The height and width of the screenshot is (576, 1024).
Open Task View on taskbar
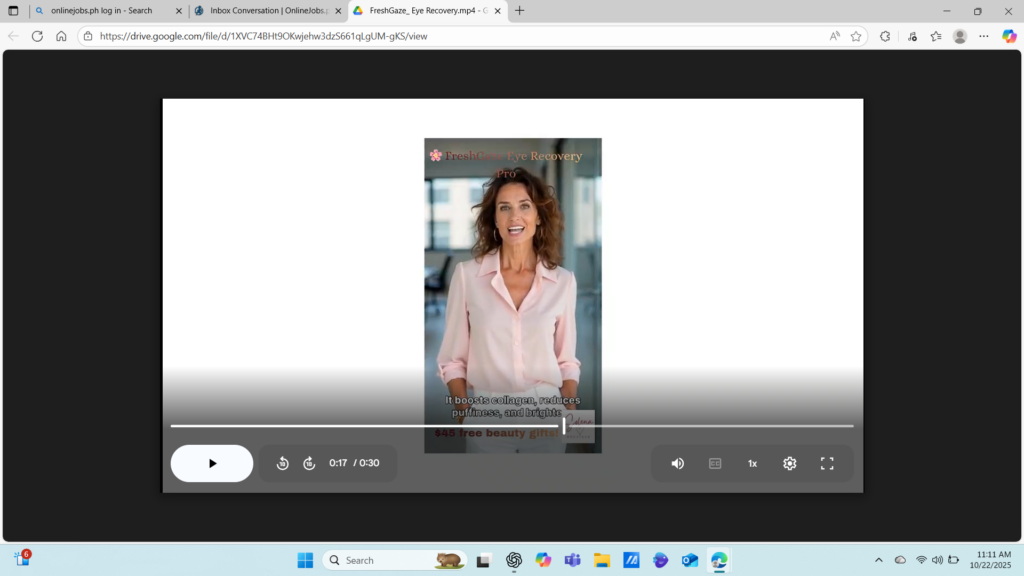pyautogui.click(x=483, y=560)
